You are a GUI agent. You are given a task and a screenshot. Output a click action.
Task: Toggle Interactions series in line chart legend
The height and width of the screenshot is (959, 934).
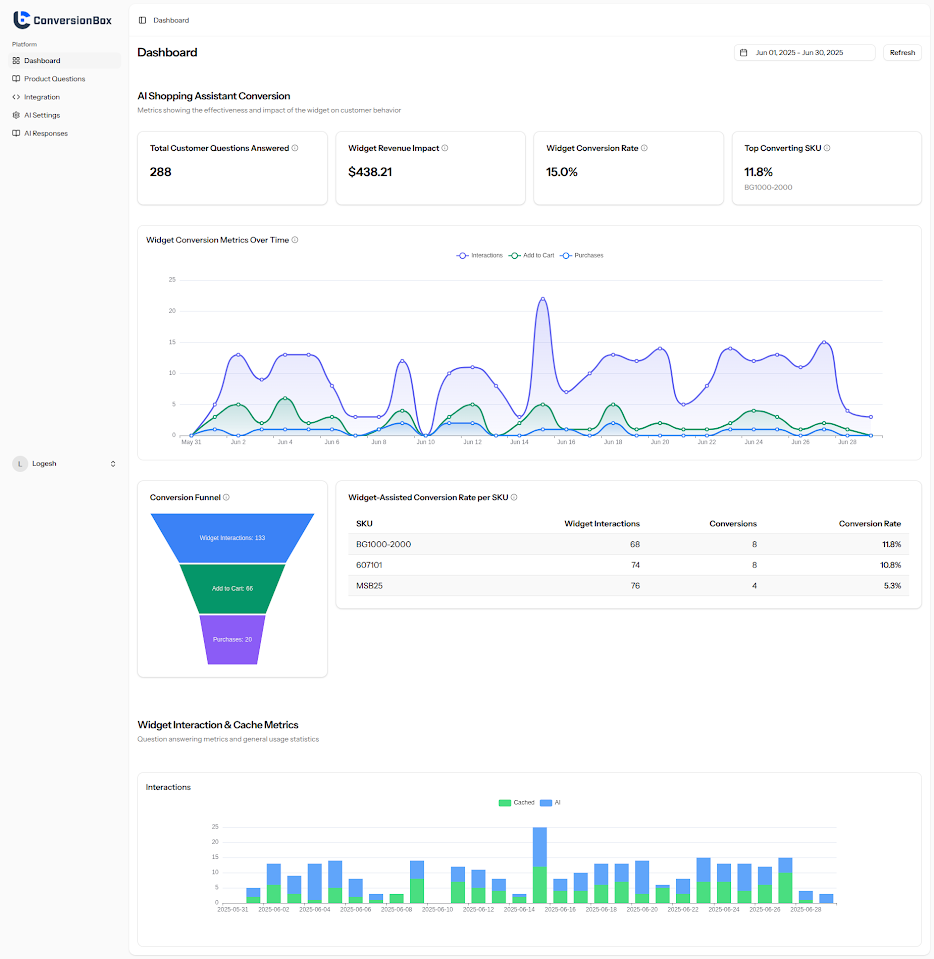click(x=480, y=256)
